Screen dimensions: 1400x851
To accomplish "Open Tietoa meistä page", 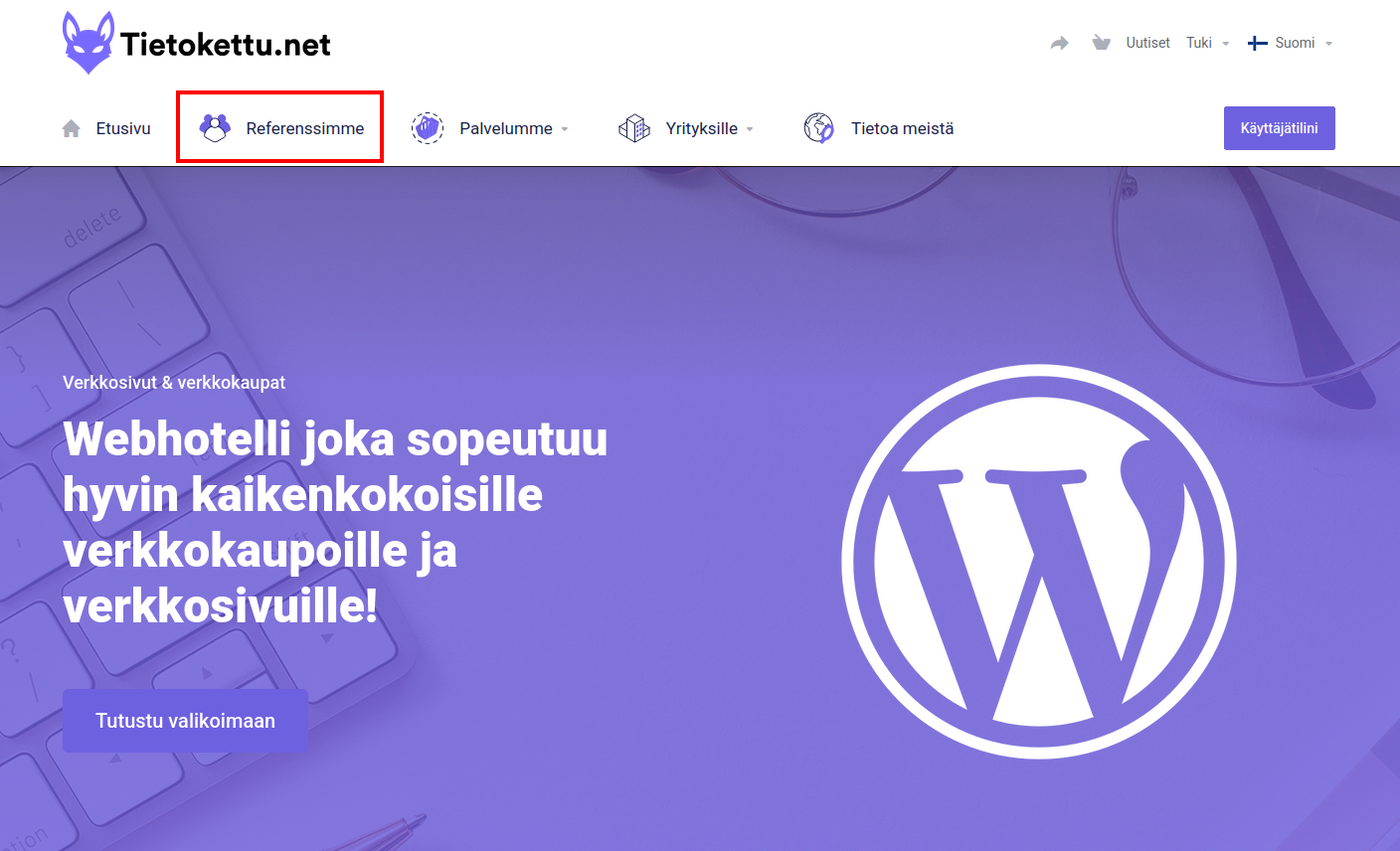I will pyautogui.click(x=902, y=128).
